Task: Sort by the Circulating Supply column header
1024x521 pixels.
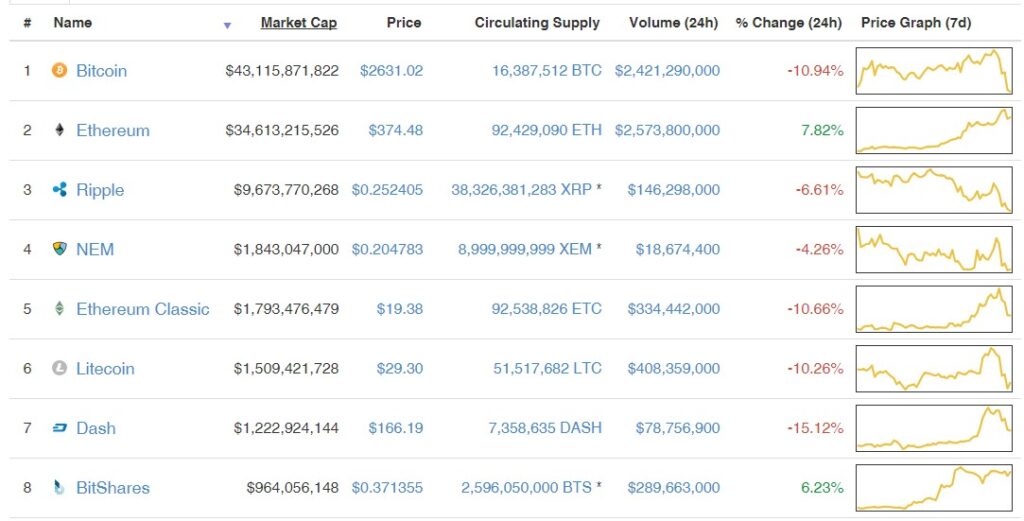Action: [537, 22]
